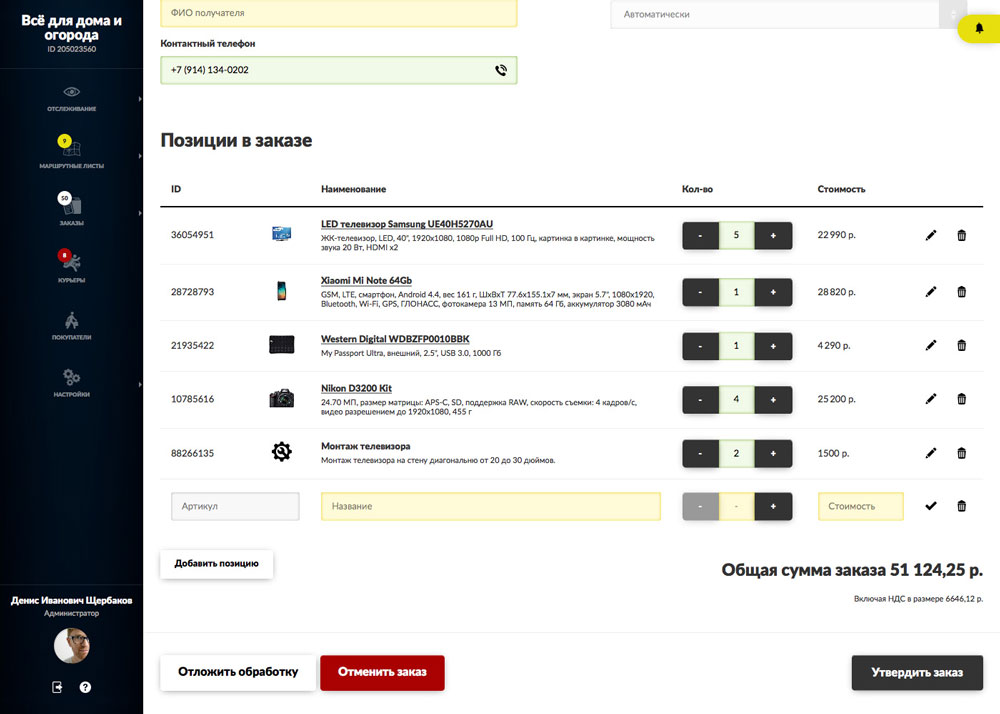Image resolution: width=1000 pixels, height=714 pixels.
Task: Open help question mark icon
Action: [85, 687]
